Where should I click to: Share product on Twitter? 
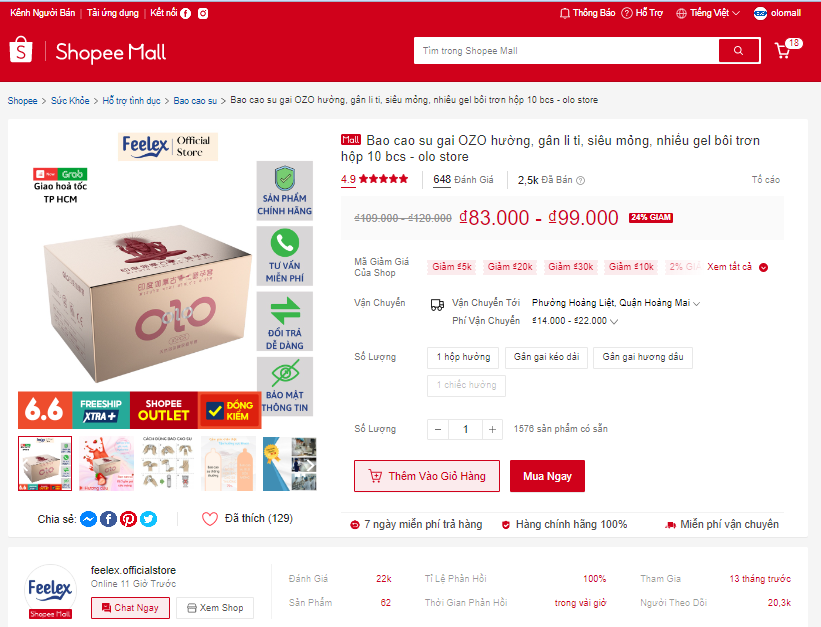pos(149,519)
